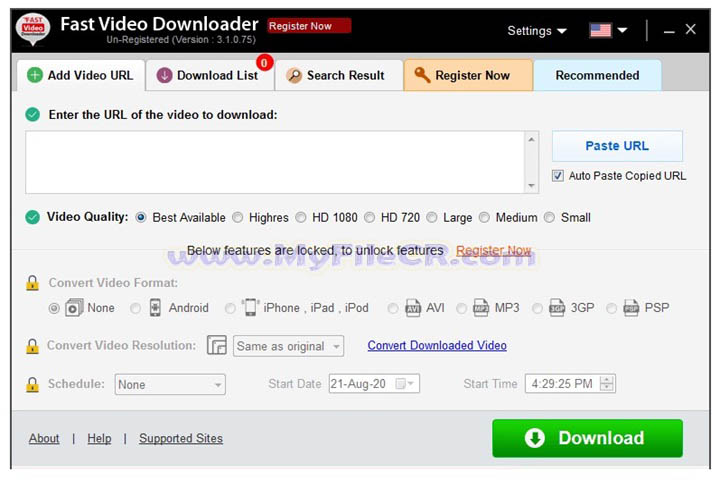Click the PSP file format icon

(x=631, y=308)
